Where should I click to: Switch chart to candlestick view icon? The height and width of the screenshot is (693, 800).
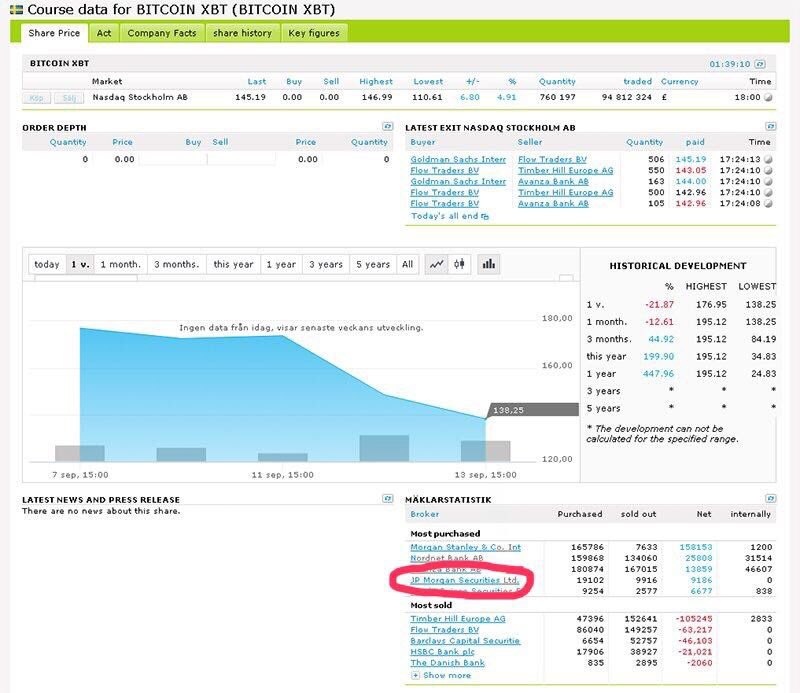(x=460, y=264)
